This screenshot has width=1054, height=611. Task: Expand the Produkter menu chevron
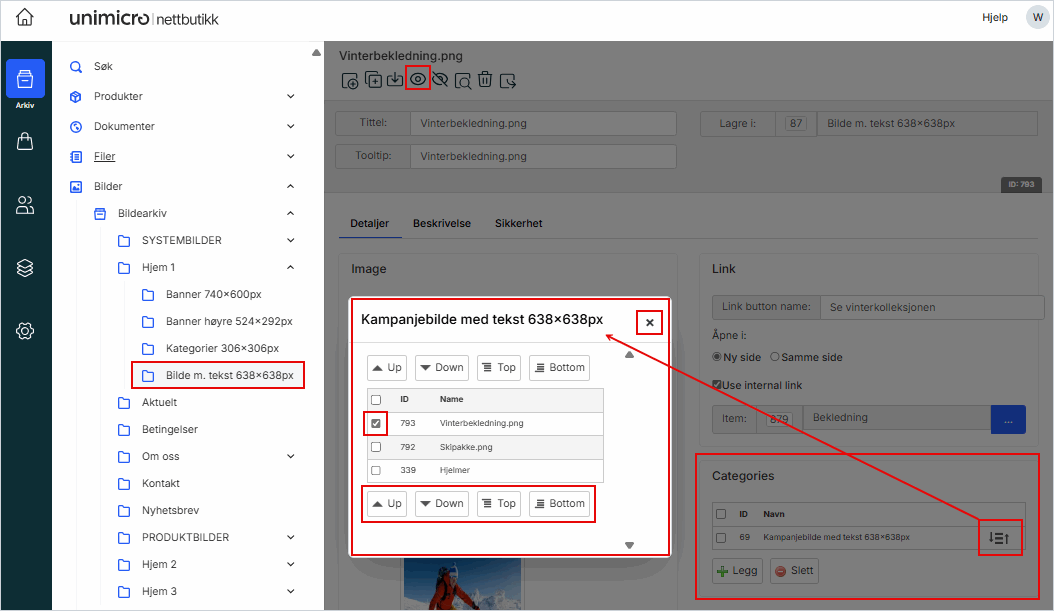(290, 97)
